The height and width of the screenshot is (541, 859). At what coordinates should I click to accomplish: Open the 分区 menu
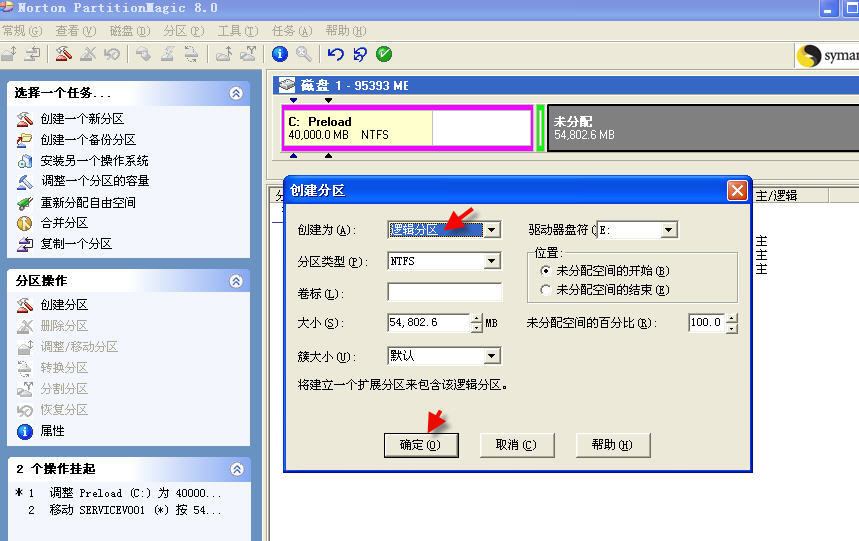(184, 31)
